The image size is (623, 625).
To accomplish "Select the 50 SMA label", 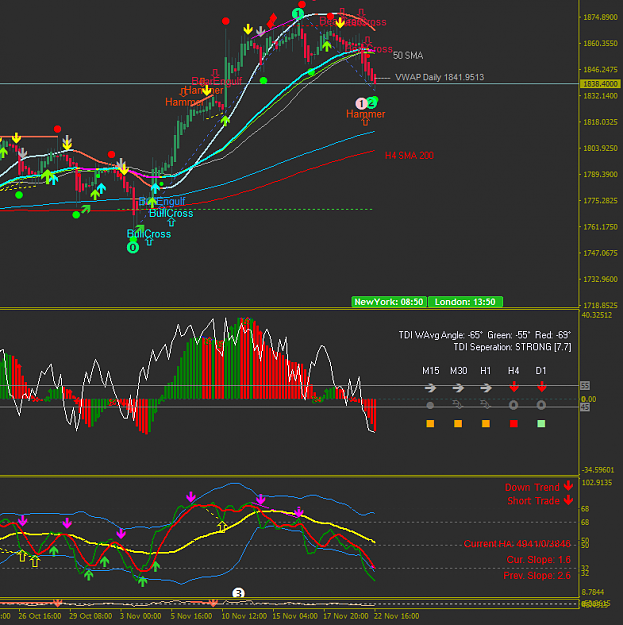I will (408, 55).
